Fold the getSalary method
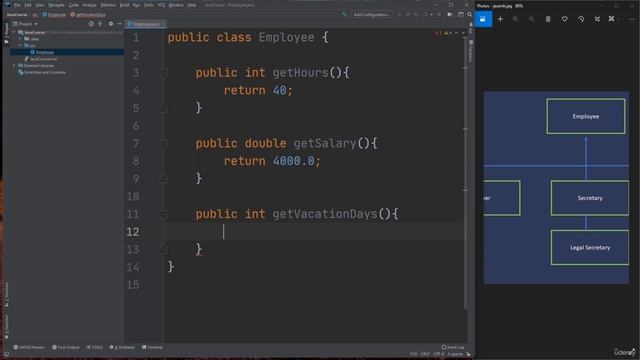Image resolution: width=640 pixels, height=360 pixels. (163, 144)
